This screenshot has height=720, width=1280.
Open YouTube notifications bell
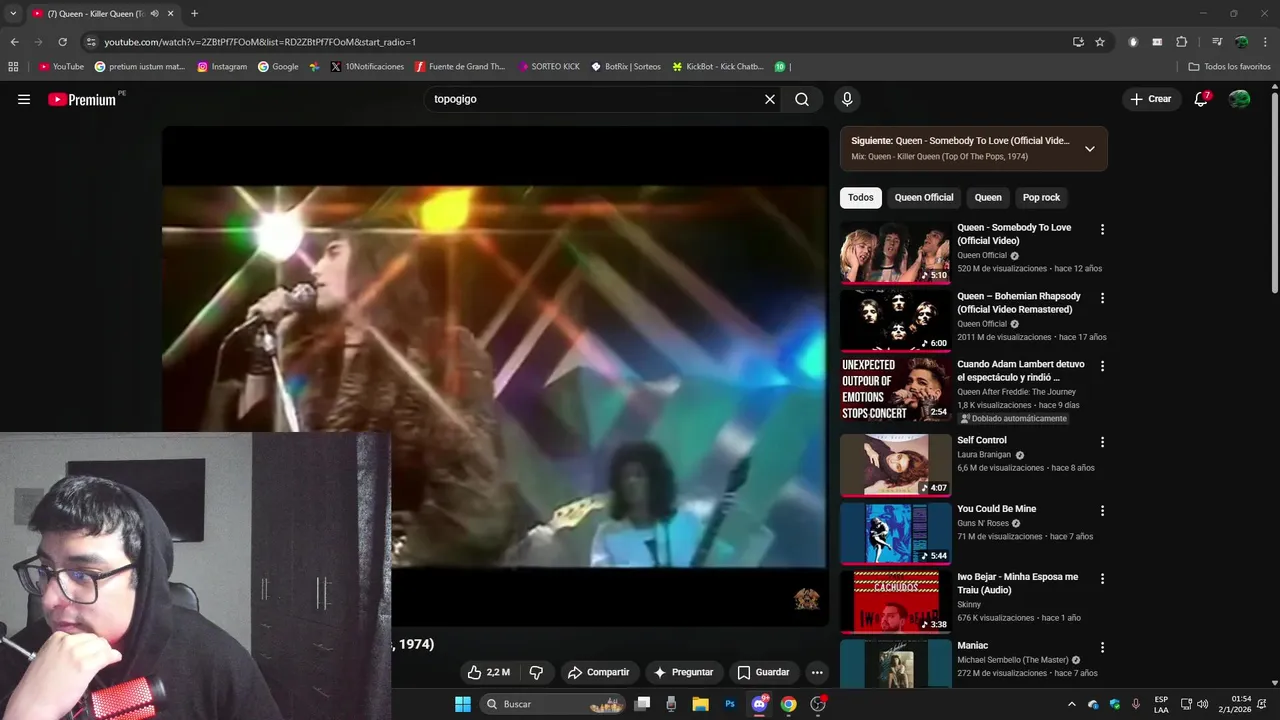click(x=1202, y=99)
